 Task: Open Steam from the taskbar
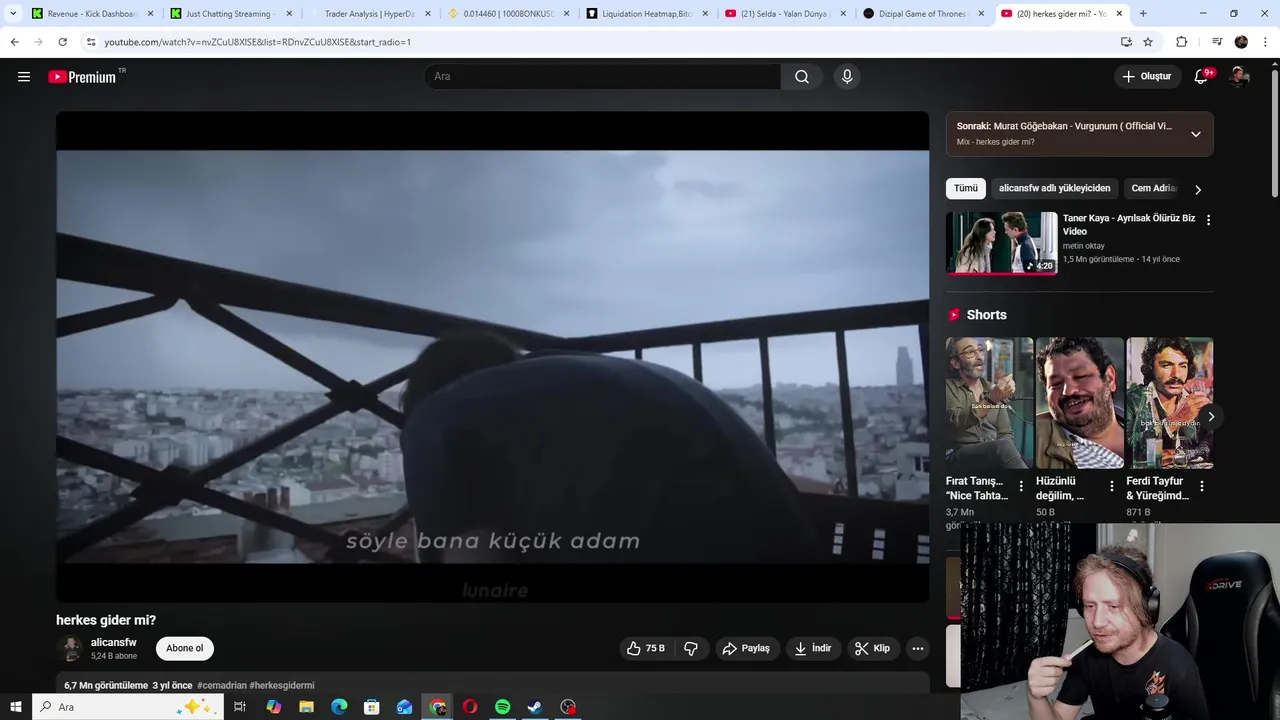click(x=535, y=707)
